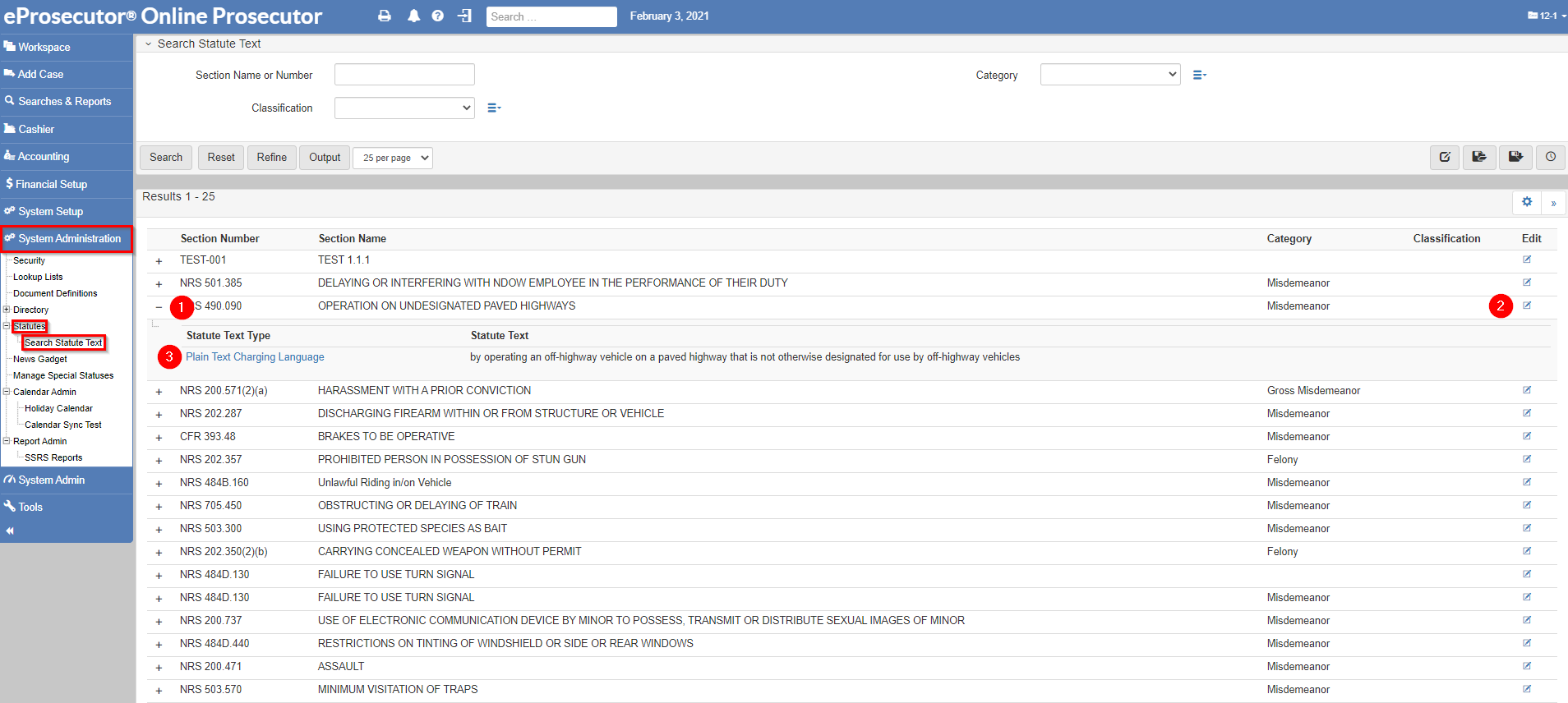Click the load saved search icon button
This screenshot has width=1568, height=703.
(1479, 157)
